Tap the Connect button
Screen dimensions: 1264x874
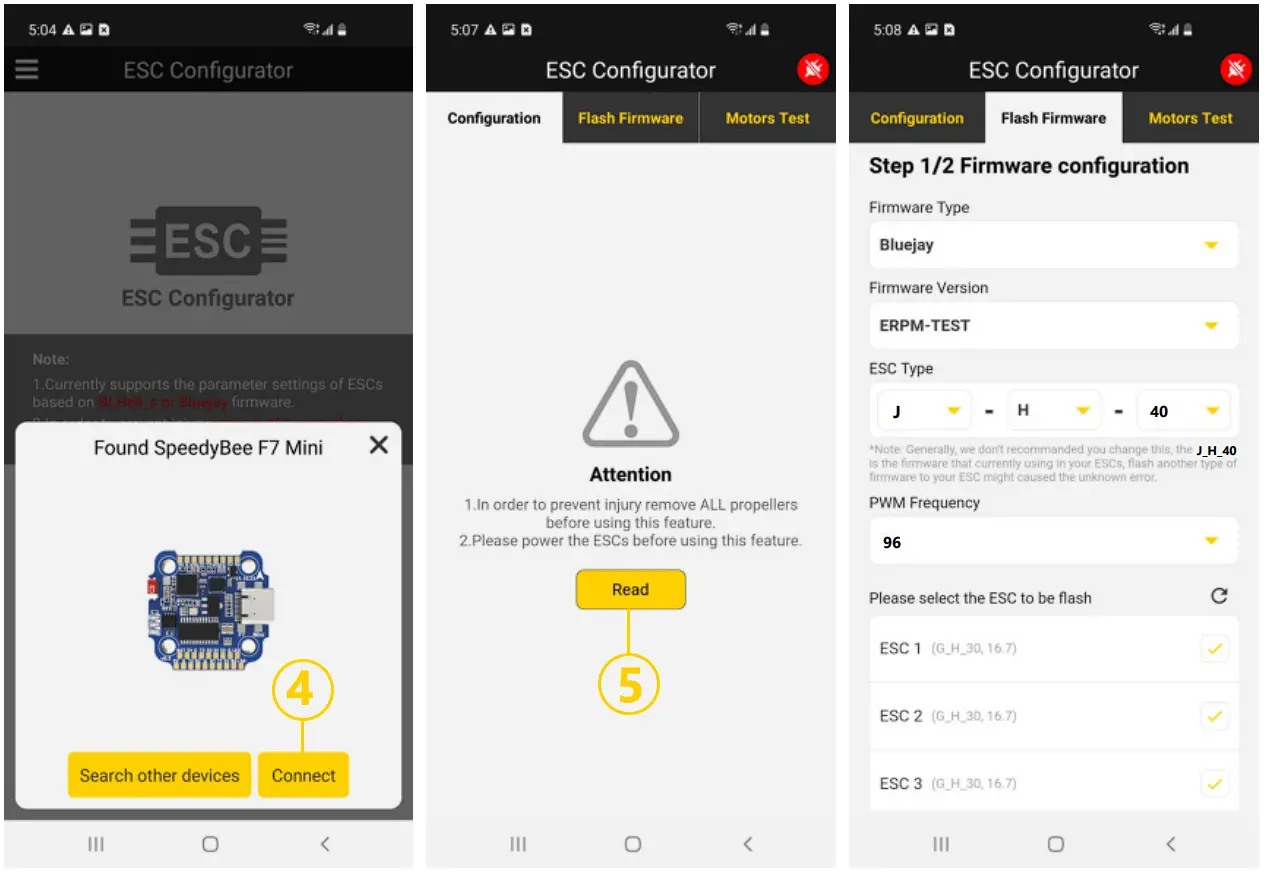(x=303, y=775)
